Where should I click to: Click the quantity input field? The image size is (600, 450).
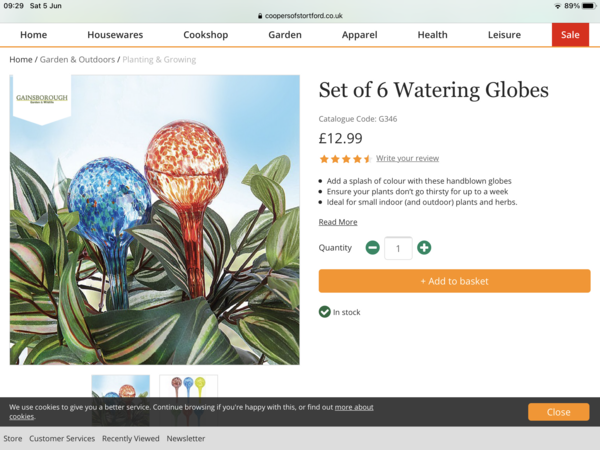tap(398, 247)
